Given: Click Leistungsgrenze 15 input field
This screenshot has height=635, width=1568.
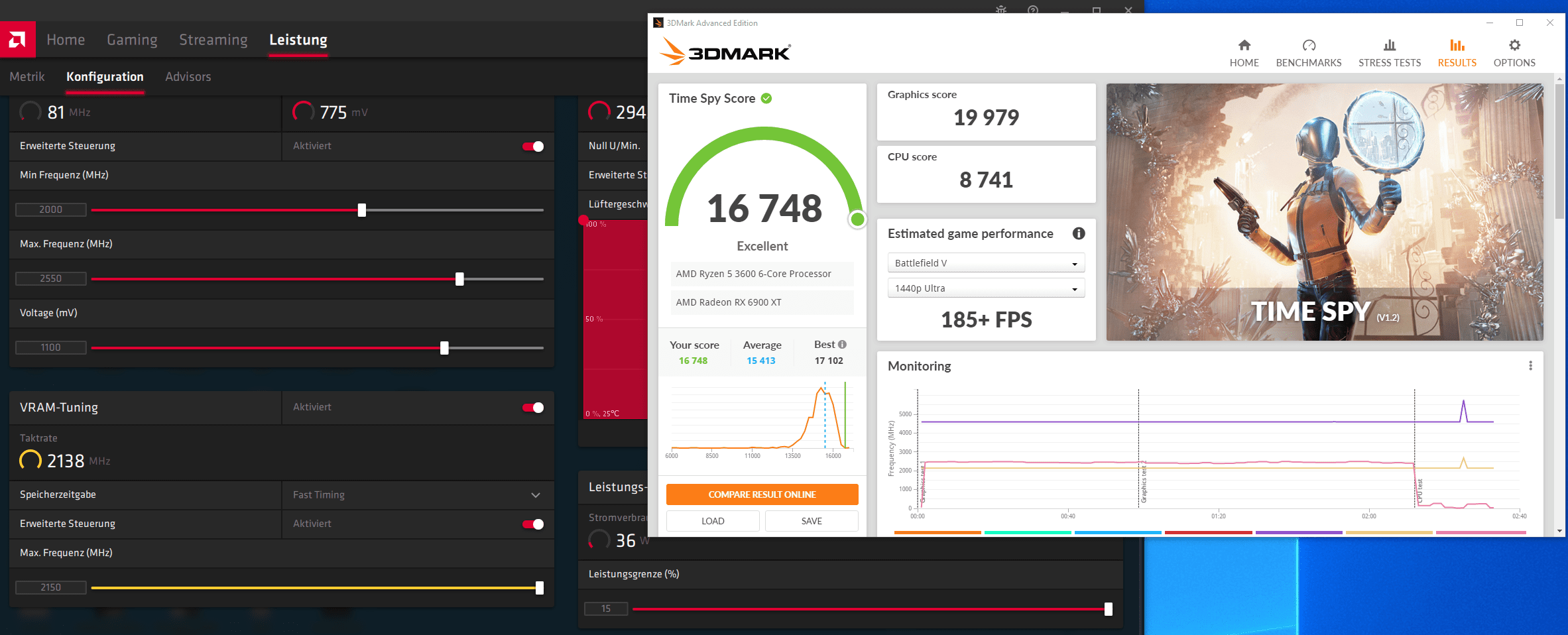Looking at the screenshot, I should pos(606,608).
